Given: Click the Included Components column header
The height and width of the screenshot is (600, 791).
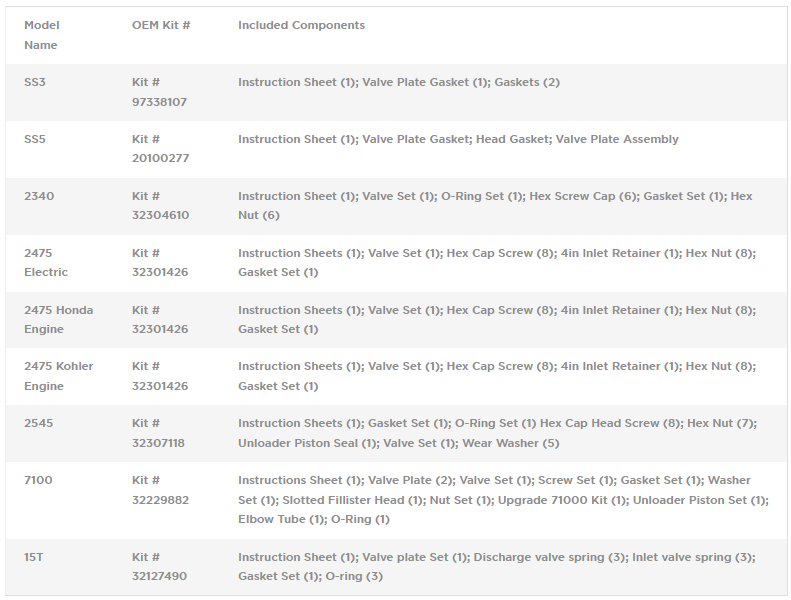Looking at the screenshot, I should pyautogui.click(x=301, y=25).
